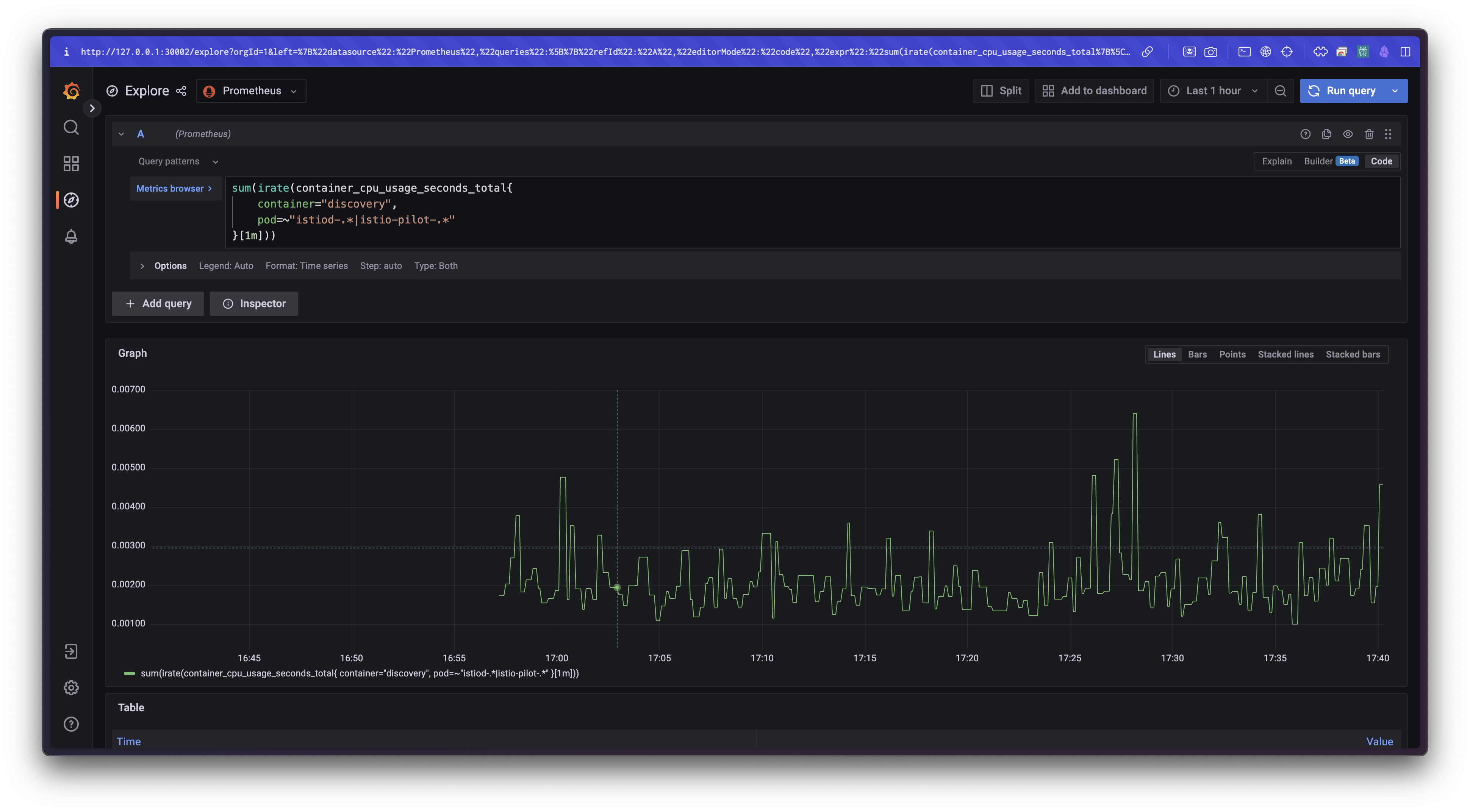Toggle query A visibility eye icon
1470x812 pixels.
1347,134
